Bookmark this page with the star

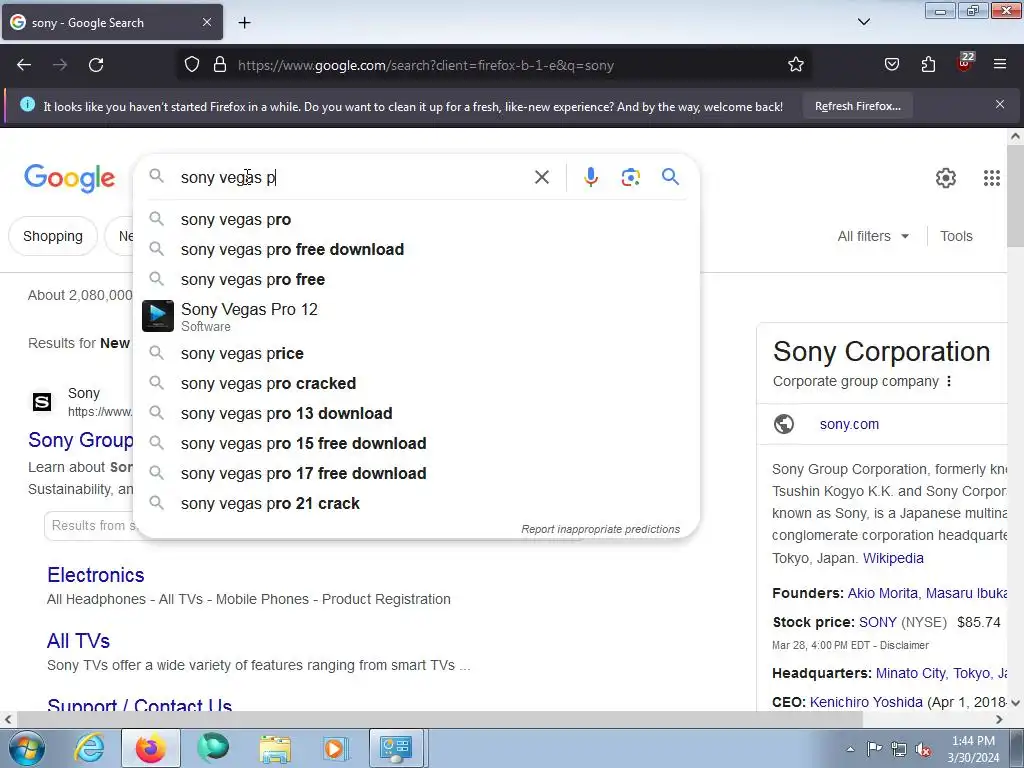795,65
